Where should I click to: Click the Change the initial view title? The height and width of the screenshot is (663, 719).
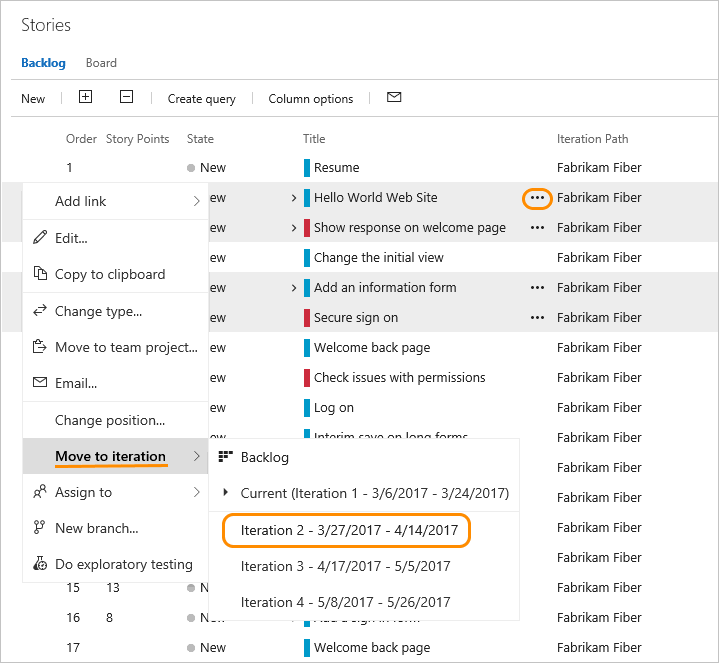(378, 258)
